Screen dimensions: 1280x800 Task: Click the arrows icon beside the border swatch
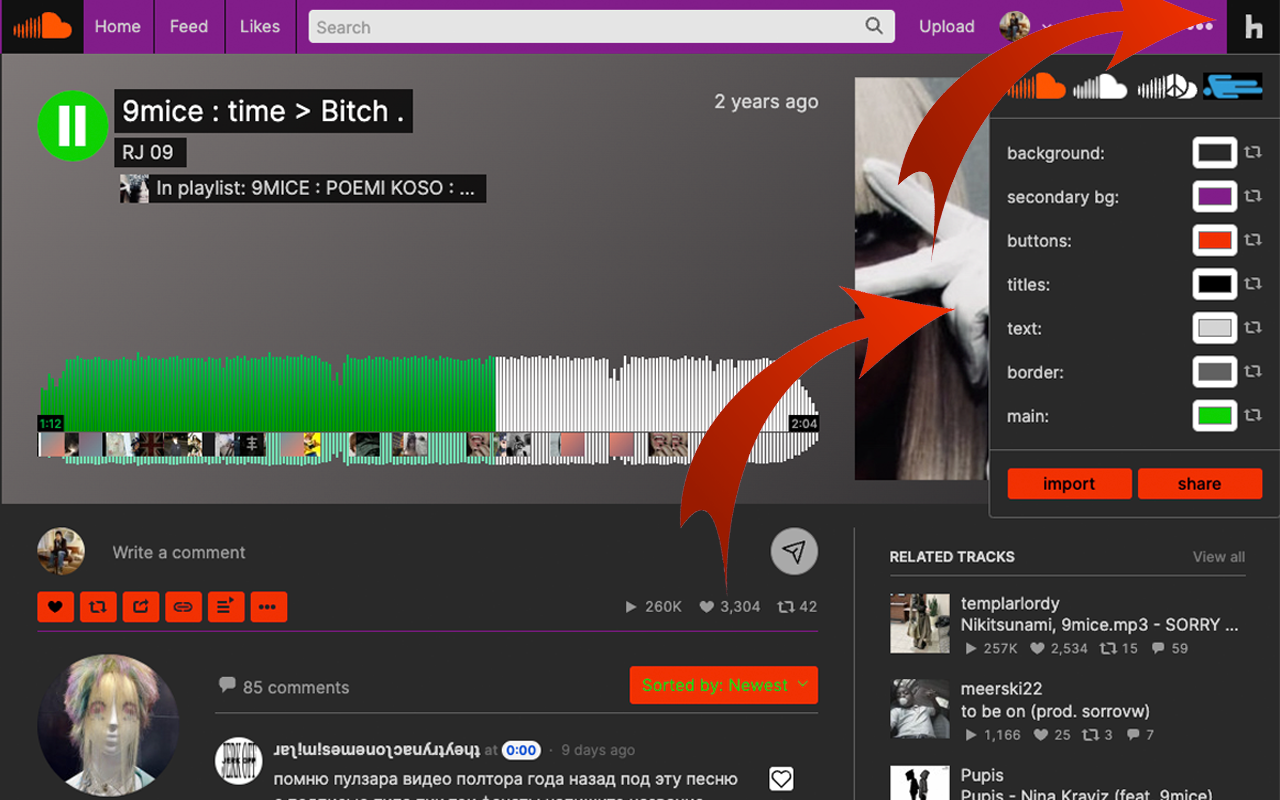click(x=1253, y=372)
